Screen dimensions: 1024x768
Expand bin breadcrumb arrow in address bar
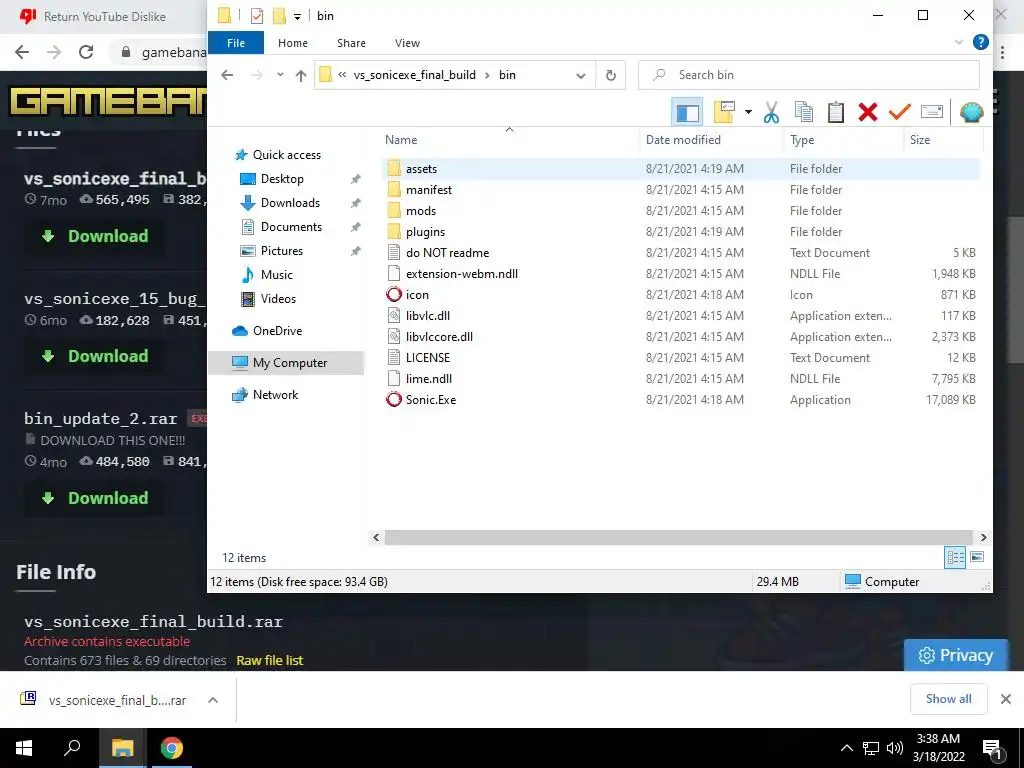click(x=487, y=75)
